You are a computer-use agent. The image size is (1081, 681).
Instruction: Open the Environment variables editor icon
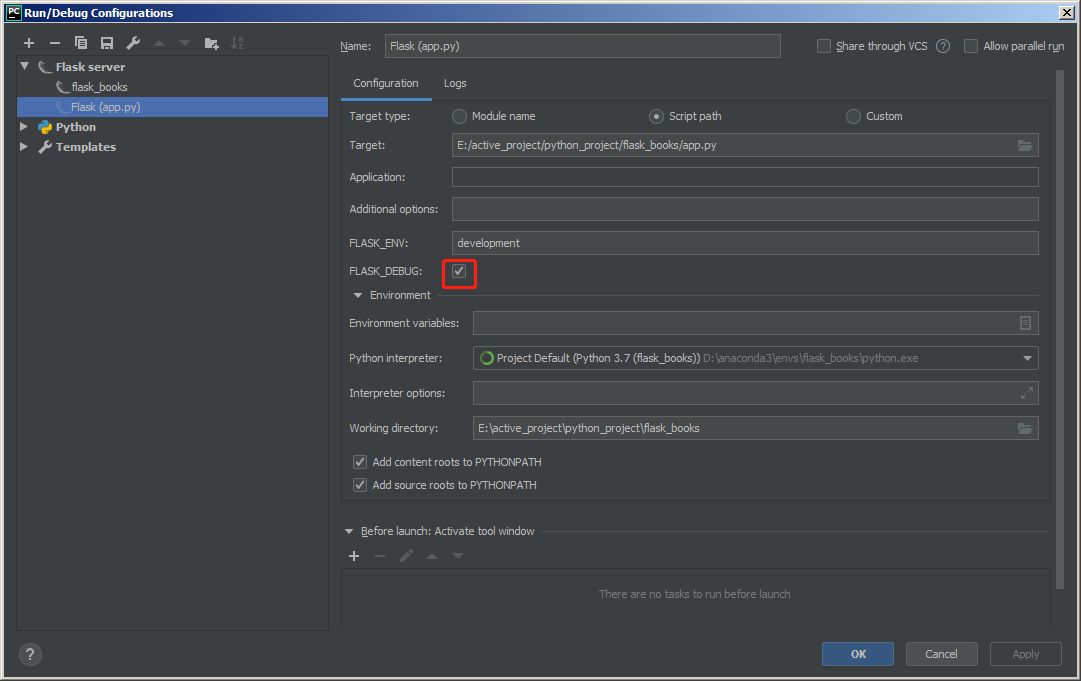(x=1024, y=323)
